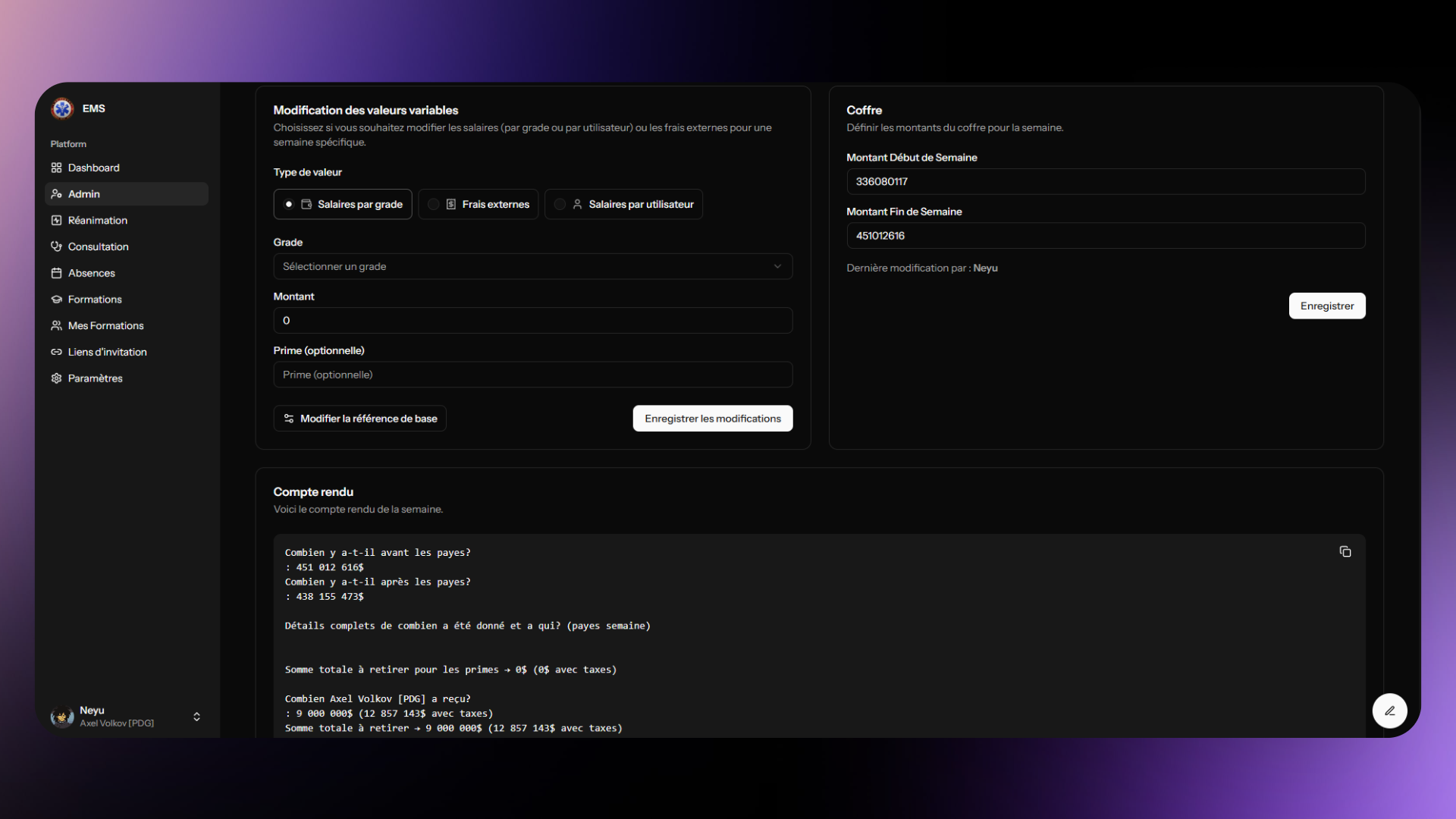Image resolution: width=1456 pixels, height=819 pixels.
Task: Click the Consultation stethoscope icon
Action: 56,246
